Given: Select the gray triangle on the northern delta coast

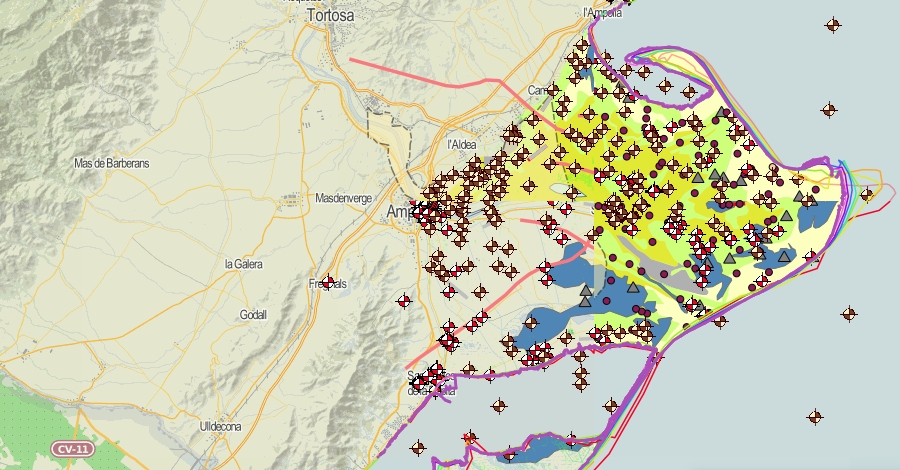Looking at the screenshot, I should tap(725, 112).
